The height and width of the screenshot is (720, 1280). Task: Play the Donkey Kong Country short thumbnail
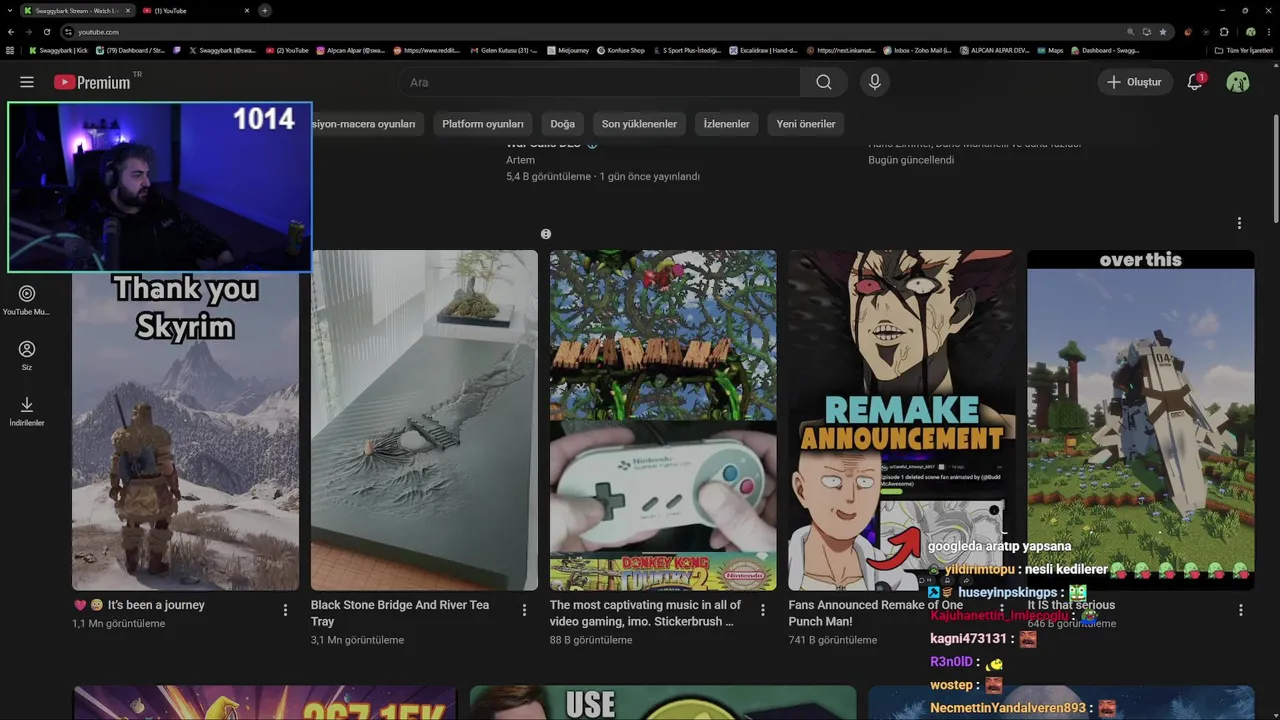(x=663, y=420)
